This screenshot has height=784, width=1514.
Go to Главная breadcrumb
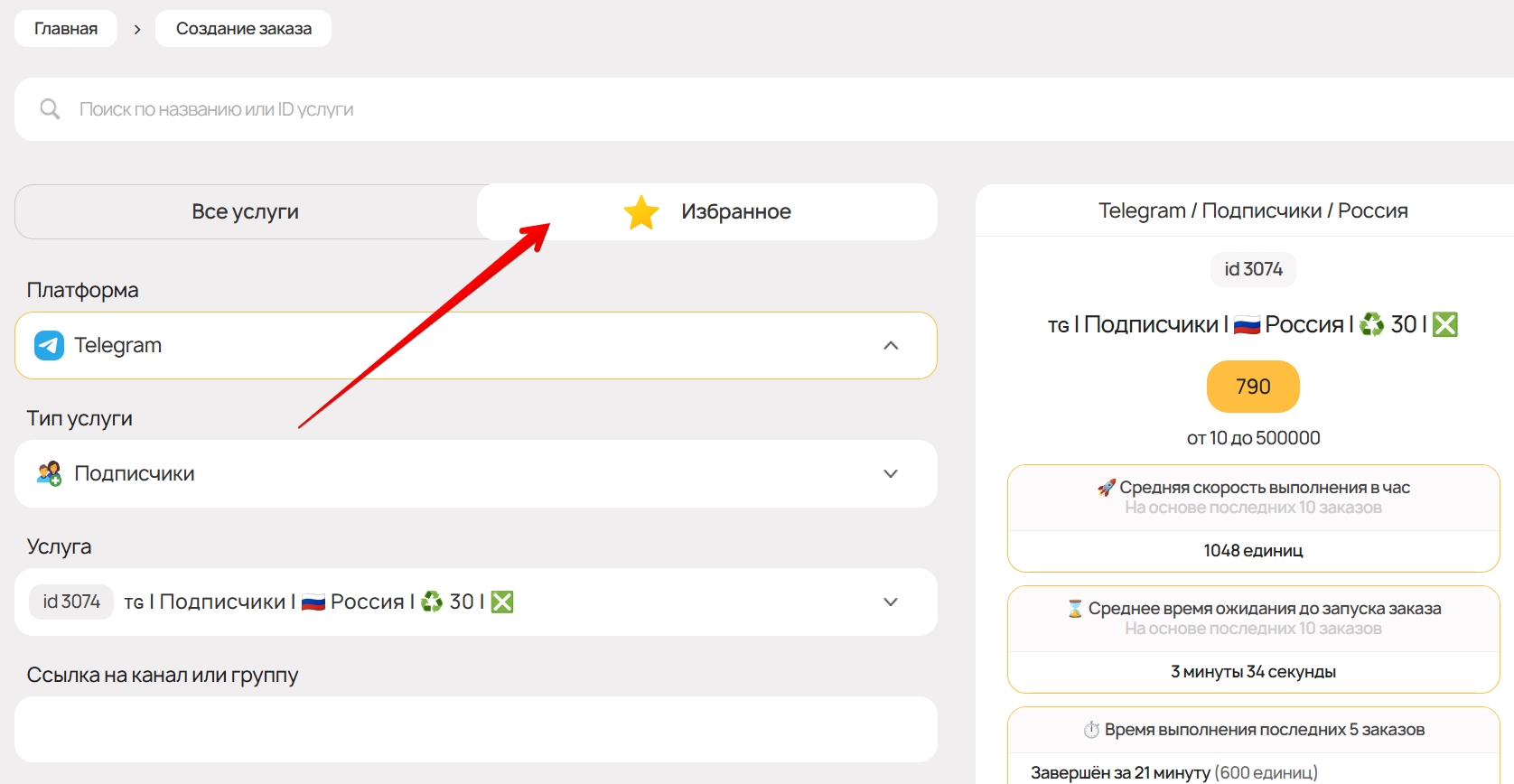coord(66,29)
